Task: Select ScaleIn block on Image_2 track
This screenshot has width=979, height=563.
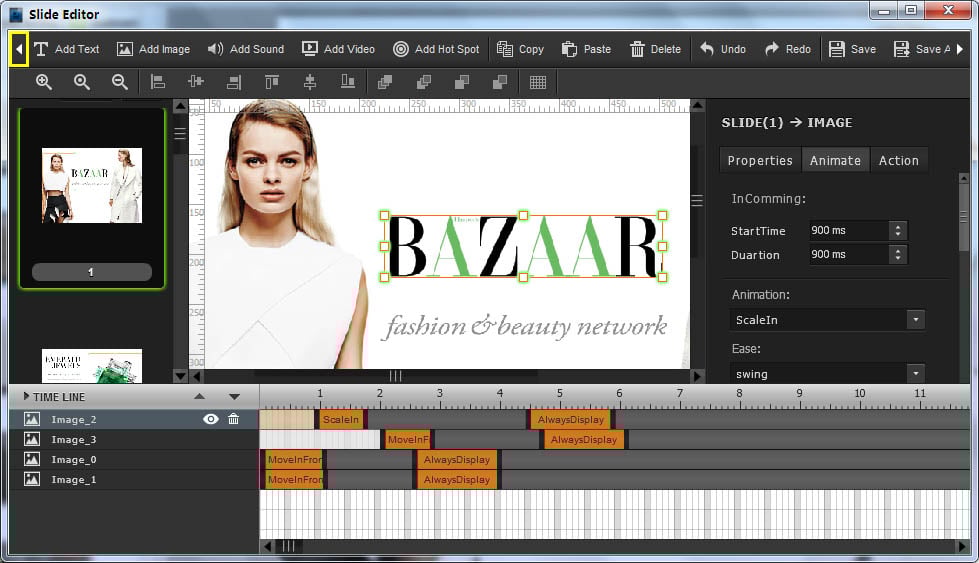Action: [x=342, y=419]
